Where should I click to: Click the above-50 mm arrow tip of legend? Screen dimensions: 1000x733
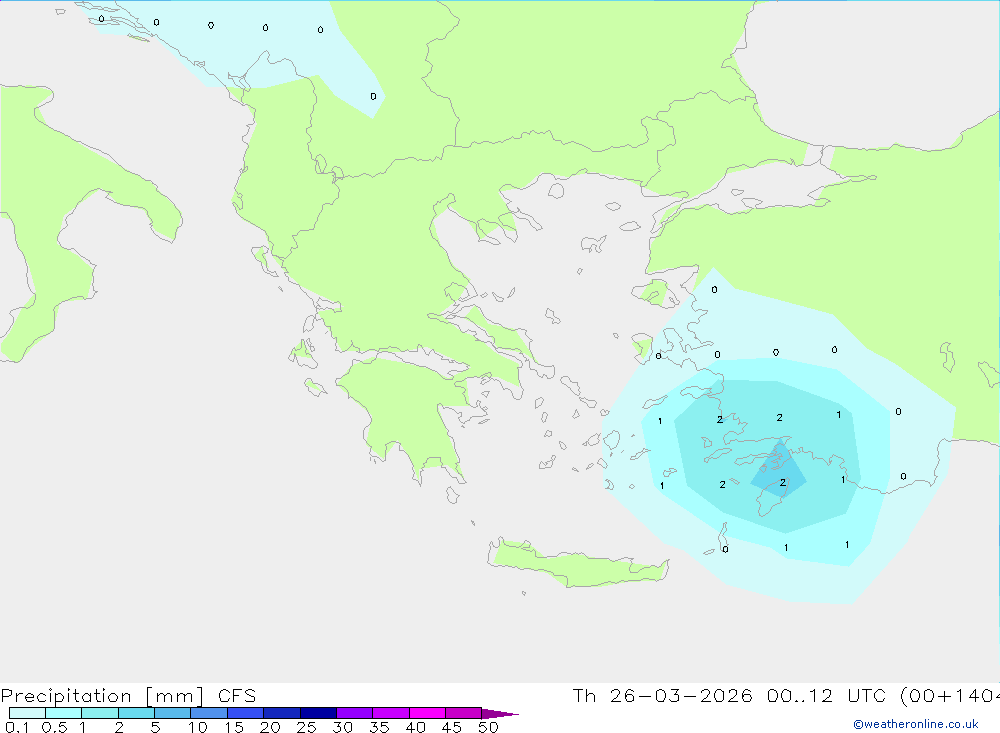pos(500,714)
